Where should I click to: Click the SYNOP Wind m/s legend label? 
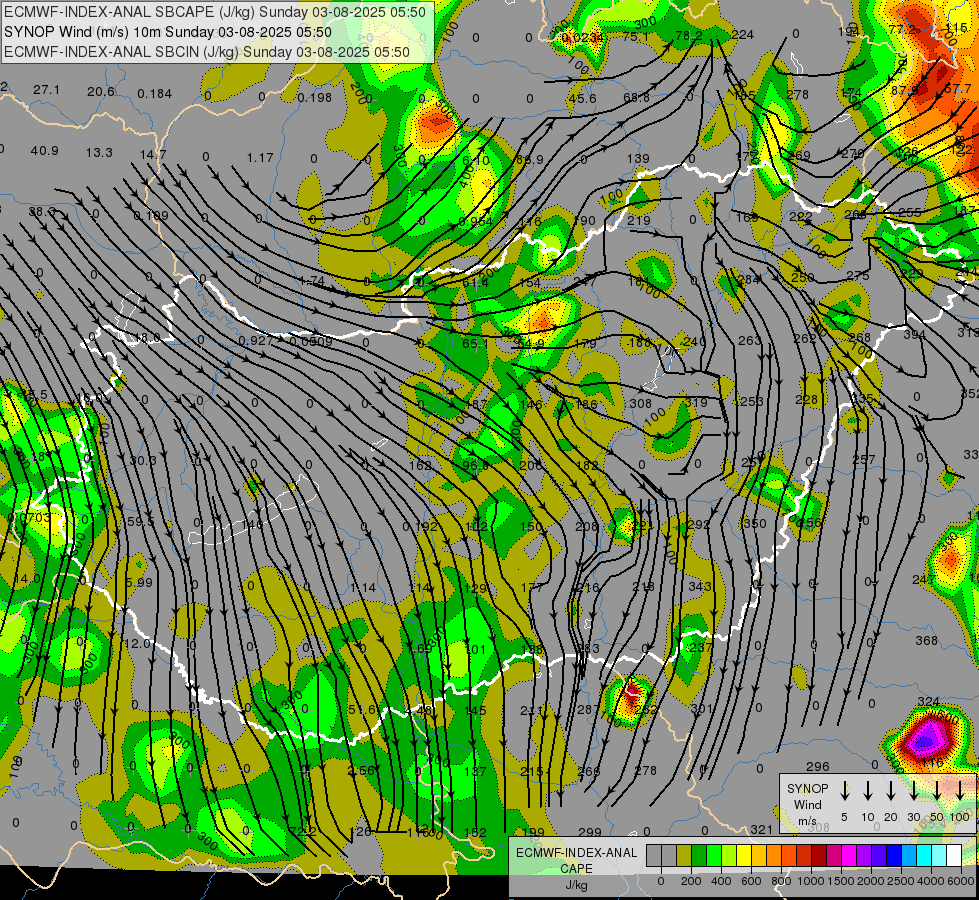(x=807, y=804)
